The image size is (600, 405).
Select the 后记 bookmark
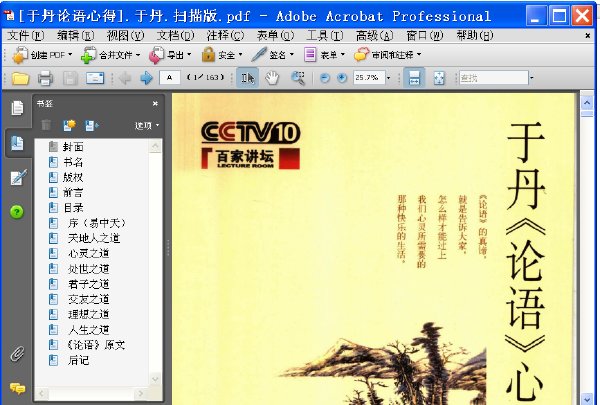pos(78,360)
